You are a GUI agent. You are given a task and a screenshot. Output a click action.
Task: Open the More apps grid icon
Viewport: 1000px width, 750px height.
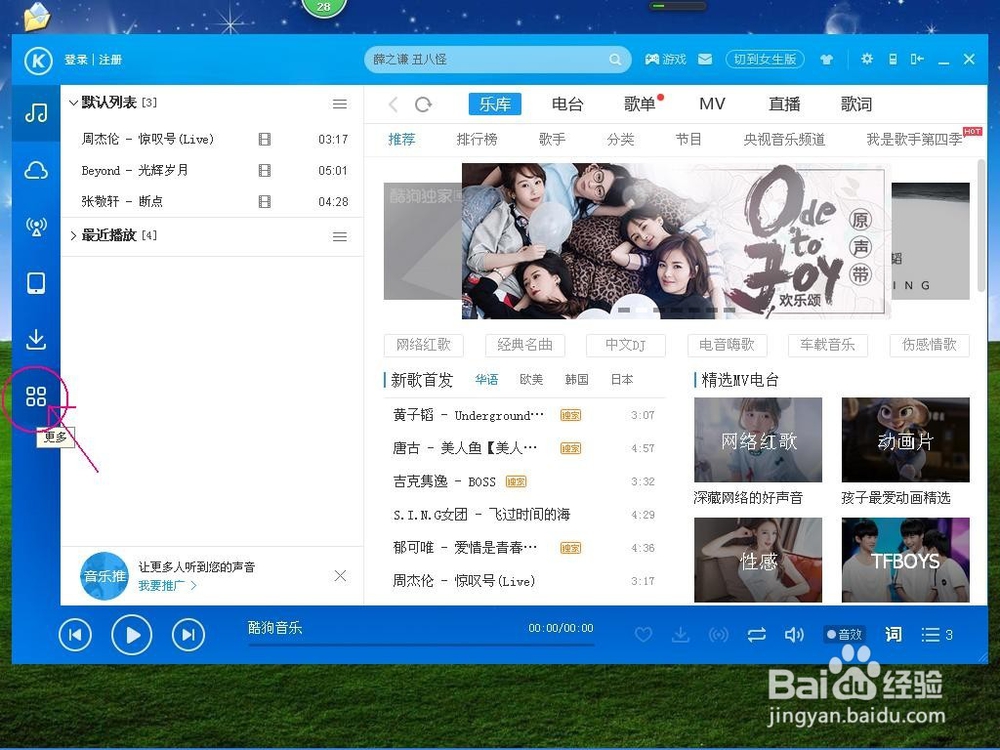point(36,396)
